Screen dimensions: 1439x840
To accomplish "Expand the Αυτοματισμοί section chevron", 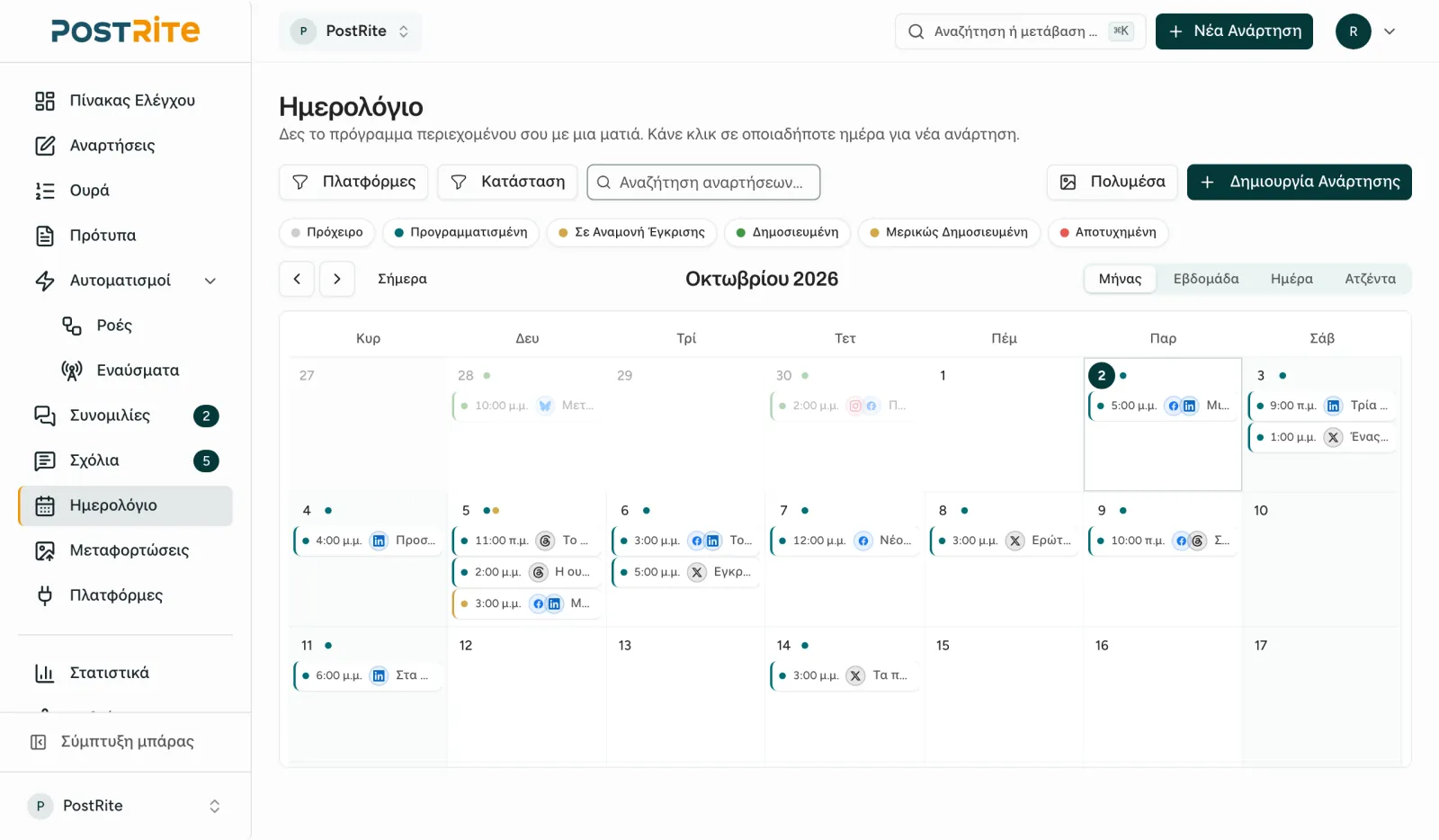I will click(210, 281).
